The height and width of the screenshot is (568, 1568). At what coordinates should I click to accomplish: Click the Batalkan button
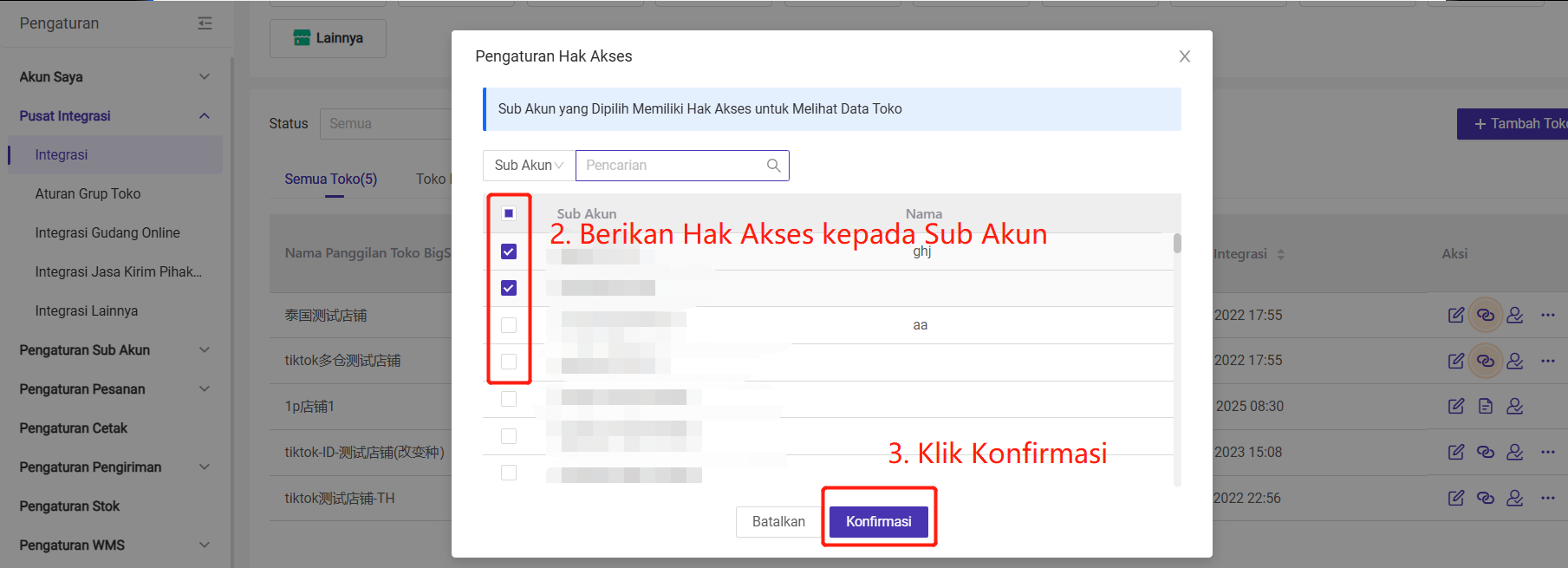tap(778, 522)
